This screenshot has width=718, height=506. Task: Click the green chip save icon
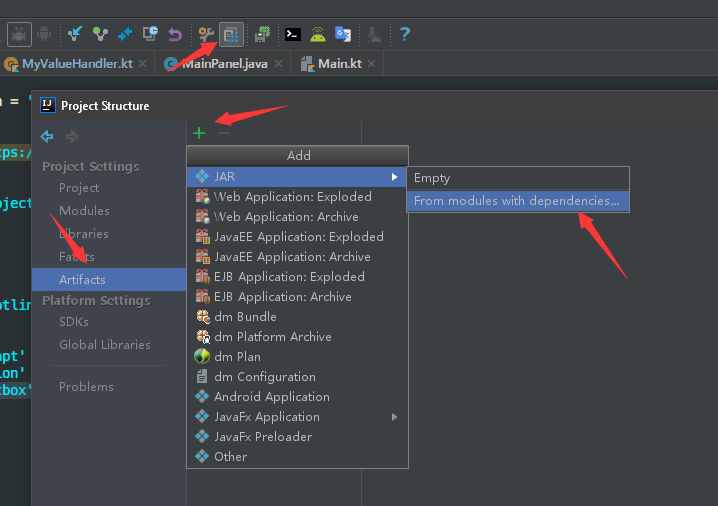(x=262, y=34)
